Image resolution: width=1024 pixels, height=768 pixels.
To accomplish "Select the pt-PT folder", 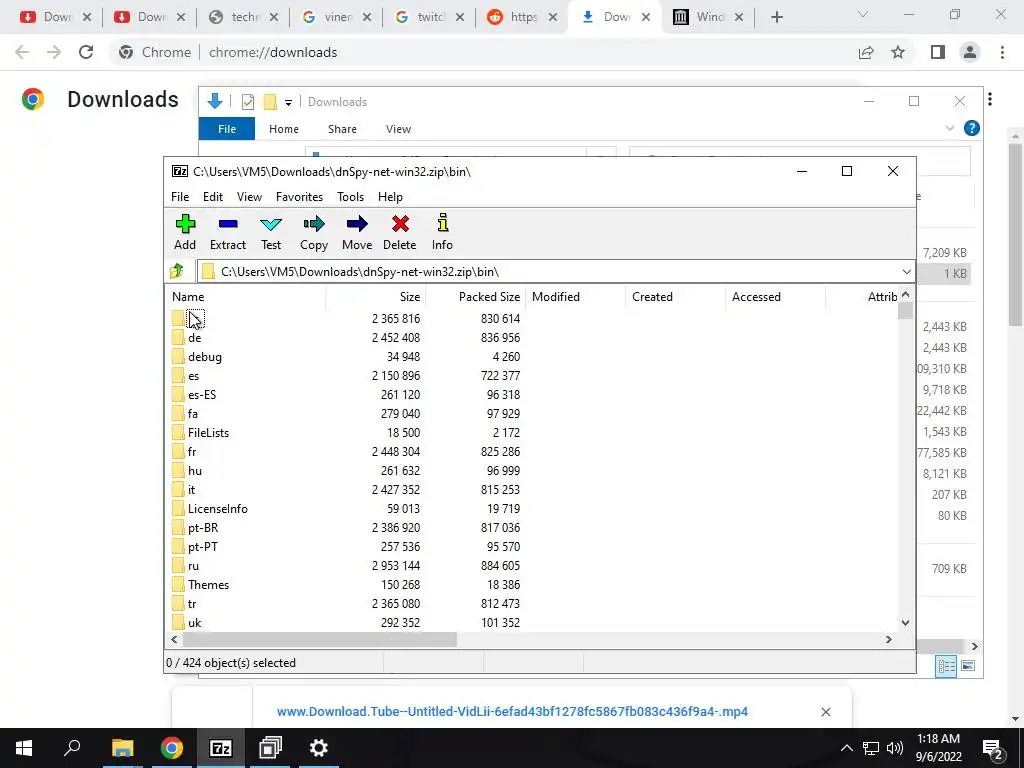I will coord(202,547).
